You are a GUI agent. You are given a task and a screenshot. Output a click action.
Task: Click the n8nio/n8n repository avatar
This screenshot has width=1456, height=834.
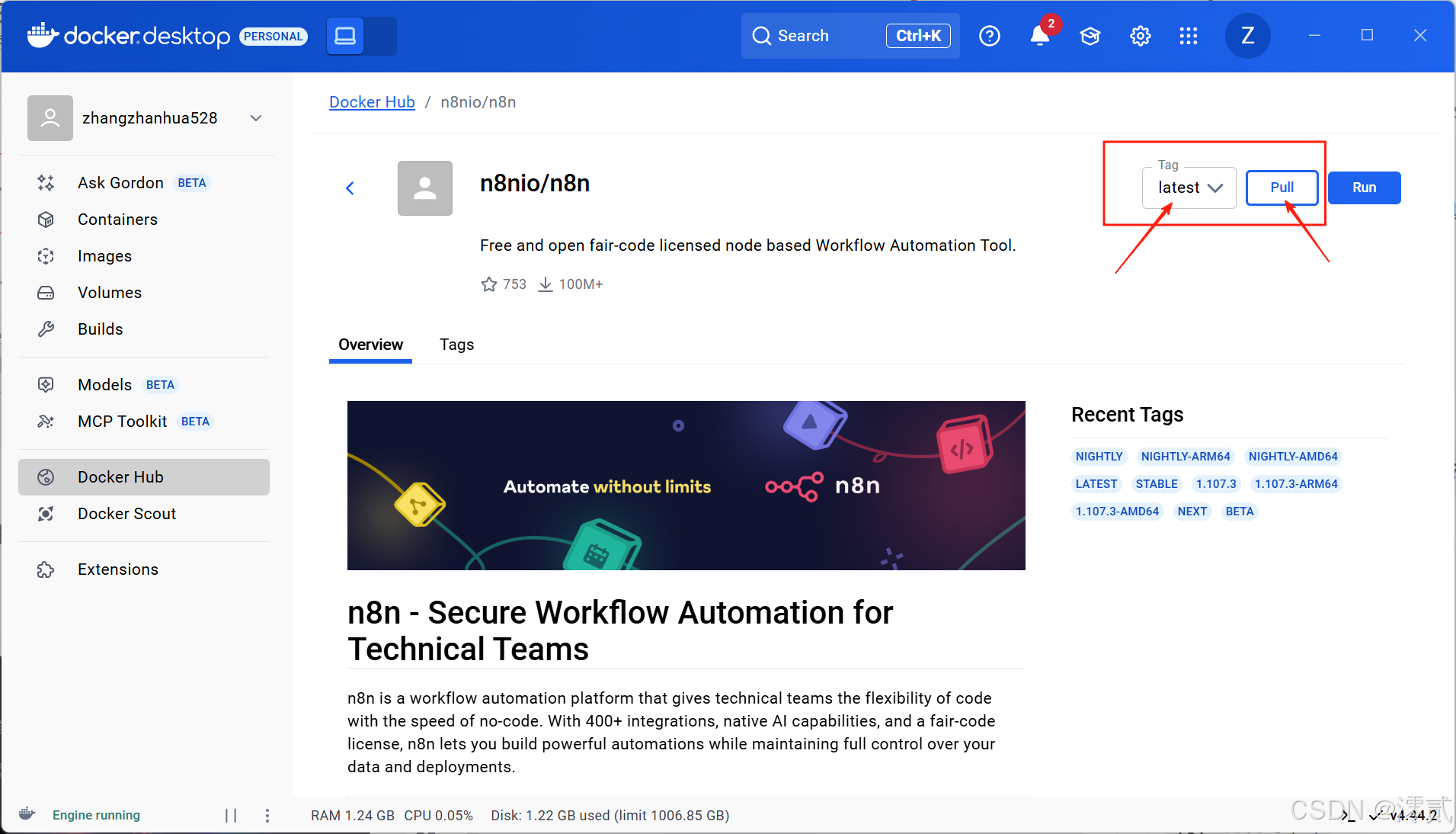point(425,188)
